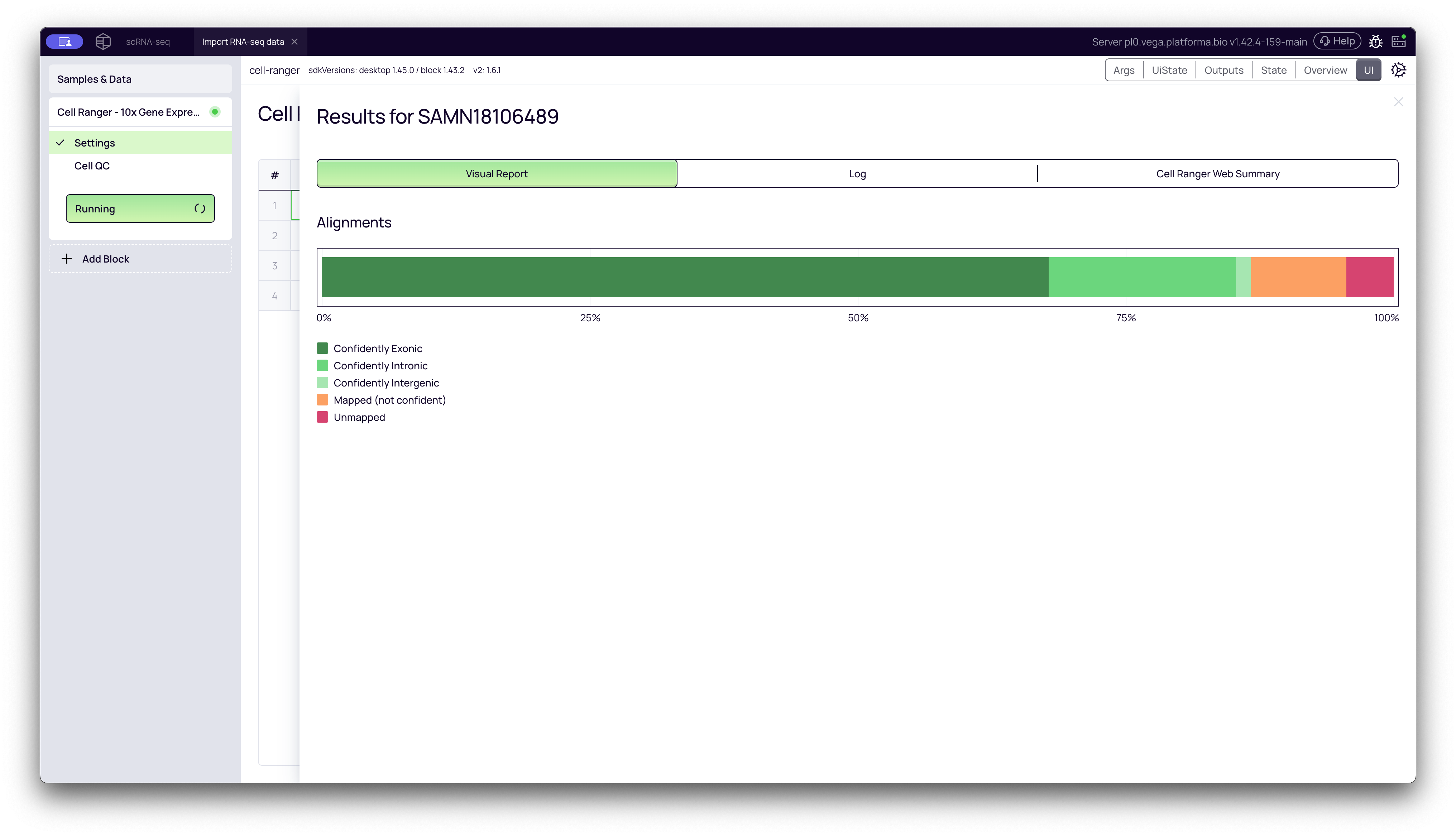The height and width of the screenshot is (836, 1456).
Task: Click the server notifications icon with green dot
Action: tap(1399, 41)
